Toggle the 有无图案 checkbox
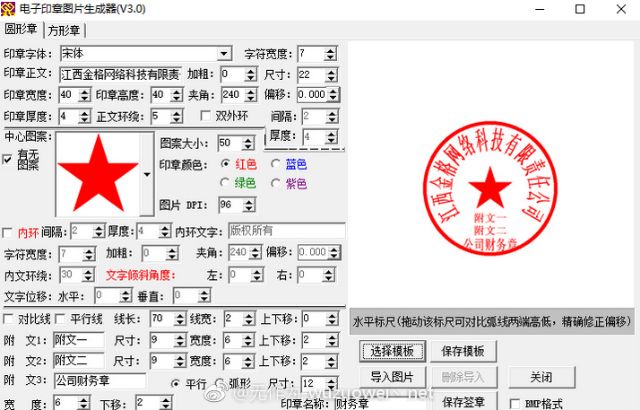This screenshot has height=410, width=640. click(x=7, y=159)
